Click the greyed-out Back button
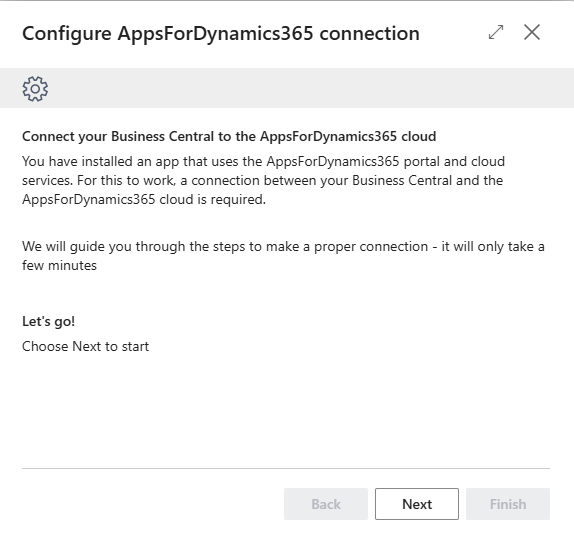 [326, 504]
